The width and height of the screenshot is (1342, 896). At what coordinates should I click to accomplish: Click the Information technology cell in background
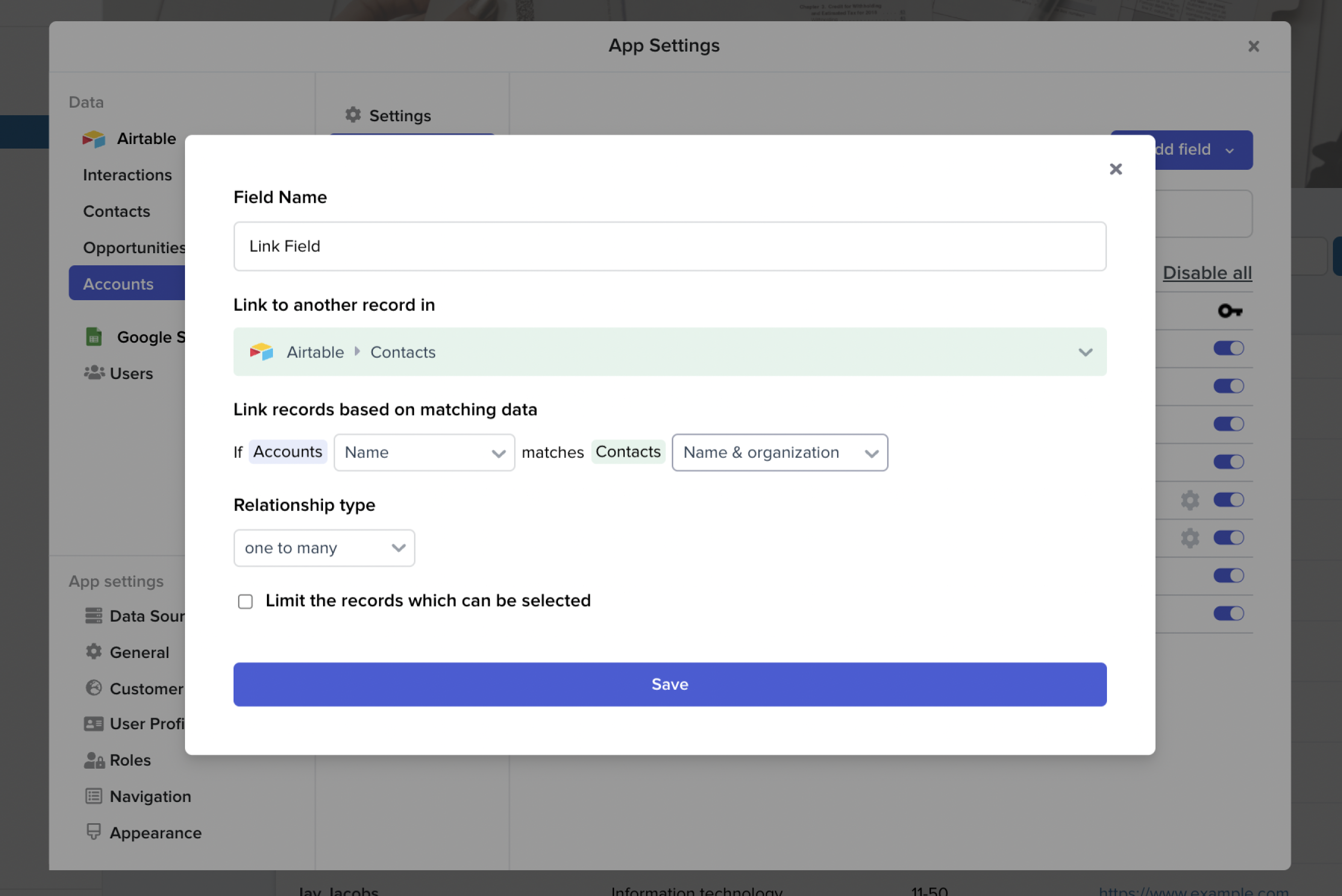tap(696, 890)
